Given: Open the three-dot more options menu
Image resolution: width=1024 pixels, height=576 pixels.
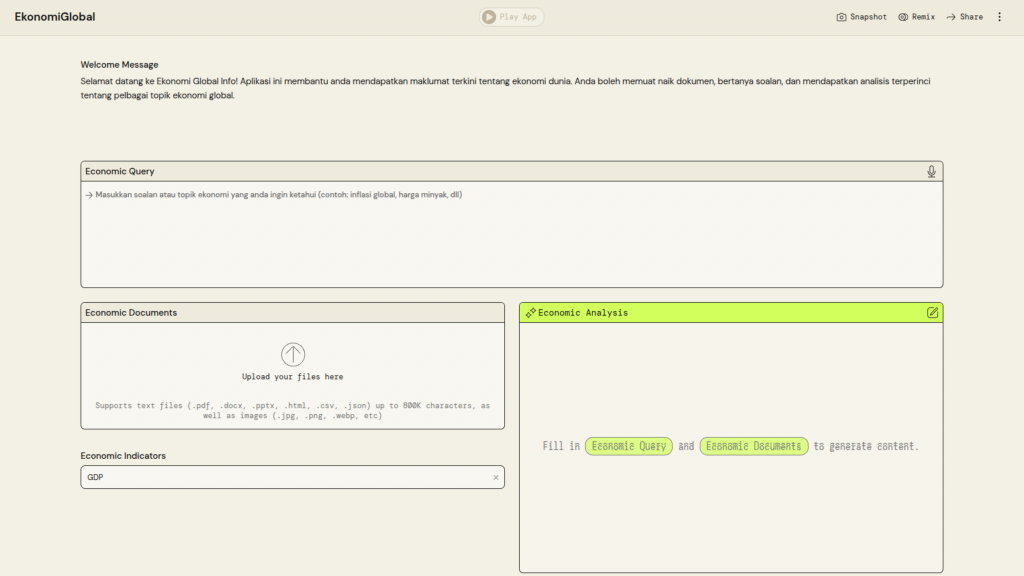Looking at the screenshot, I should [999, 17].
